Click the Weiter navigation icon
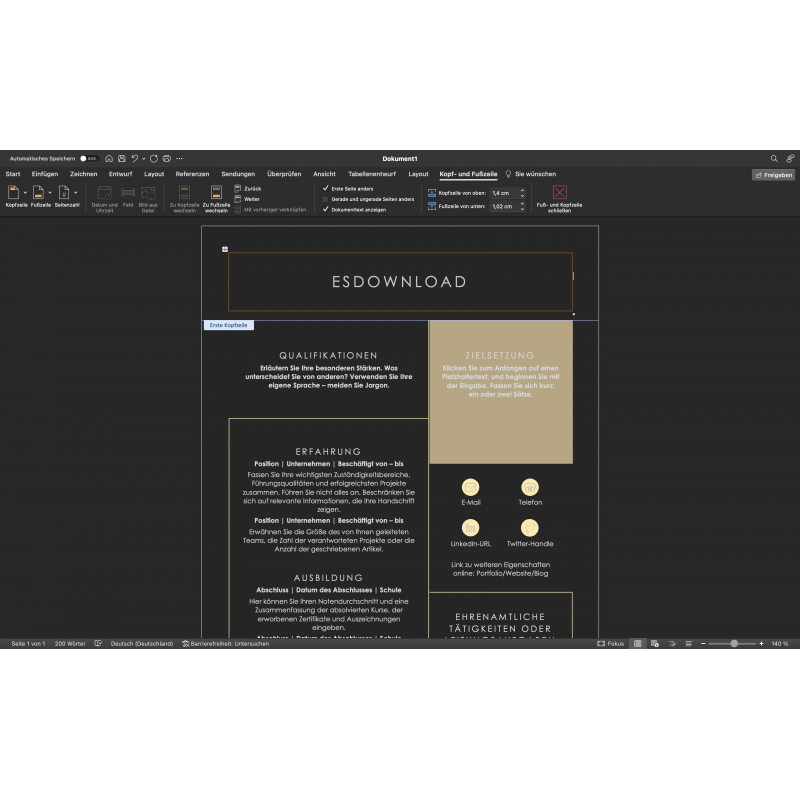 point(238,199)
